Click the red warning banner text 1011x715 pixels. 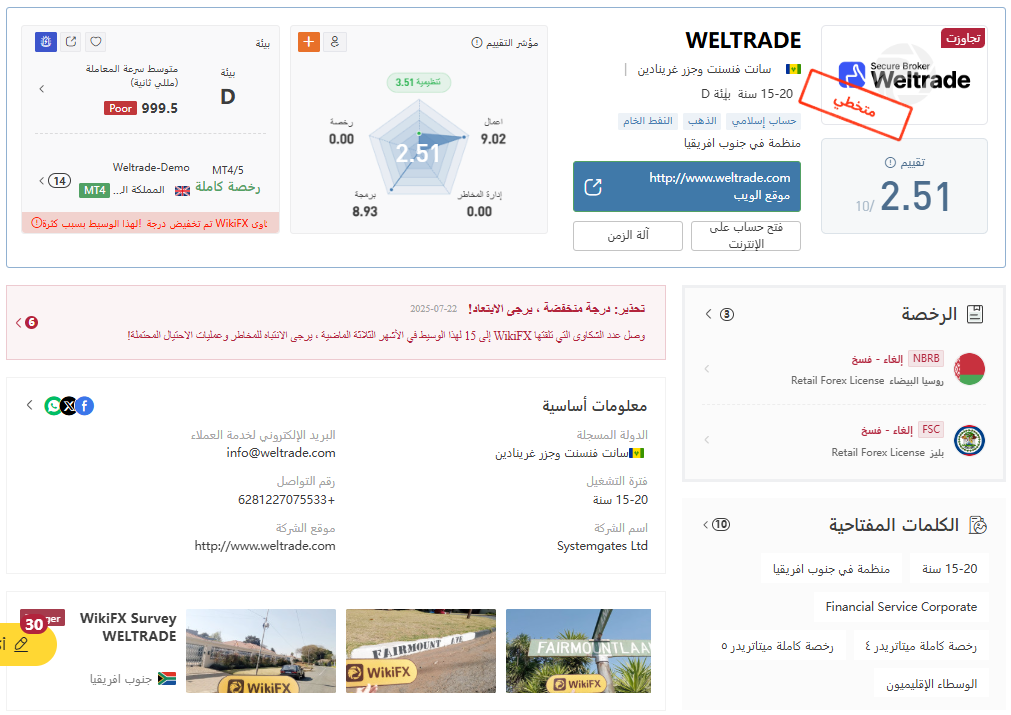click(387, 335)
